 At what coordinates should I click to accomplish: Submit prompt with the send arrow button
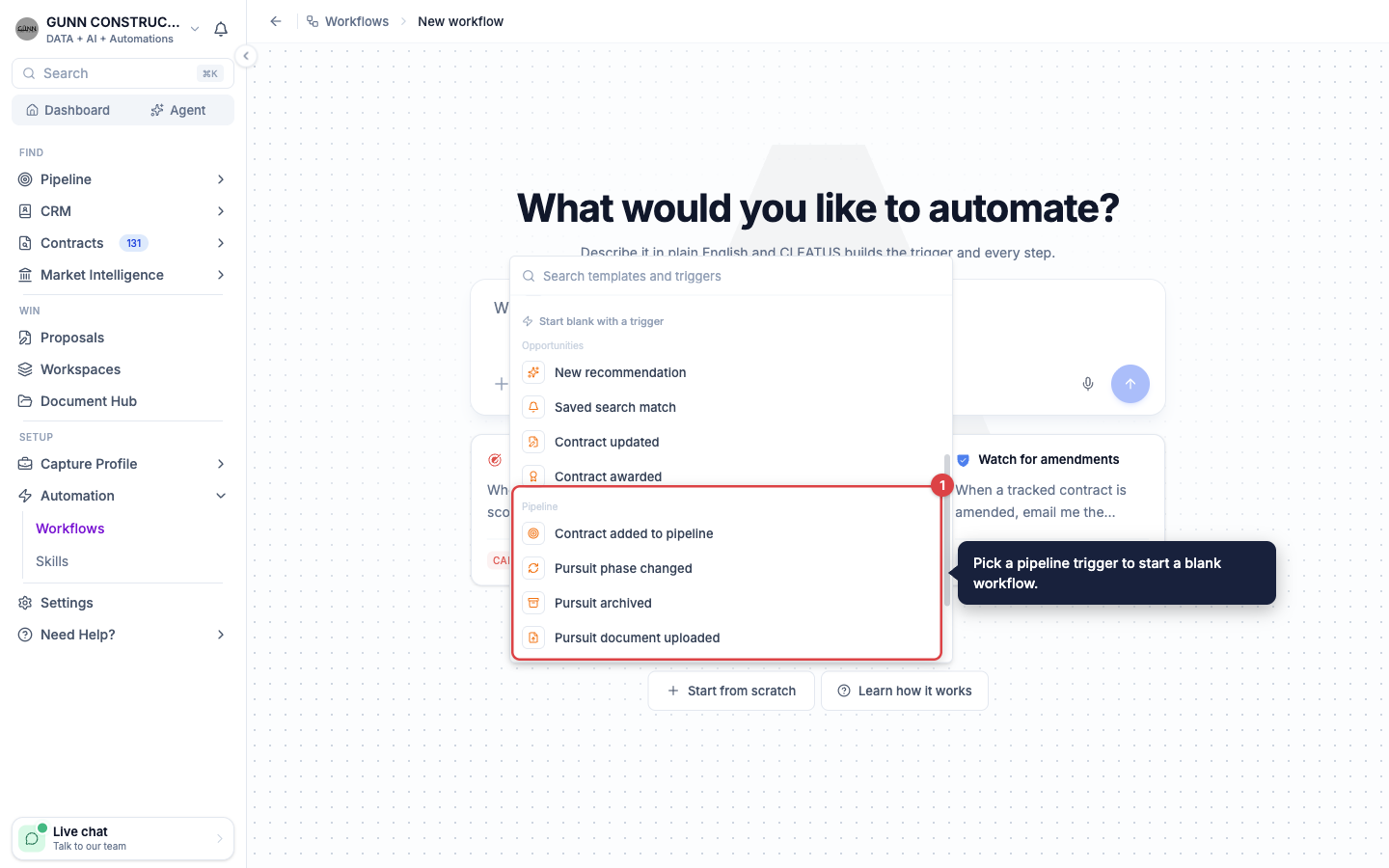(x=1130, y=384)
